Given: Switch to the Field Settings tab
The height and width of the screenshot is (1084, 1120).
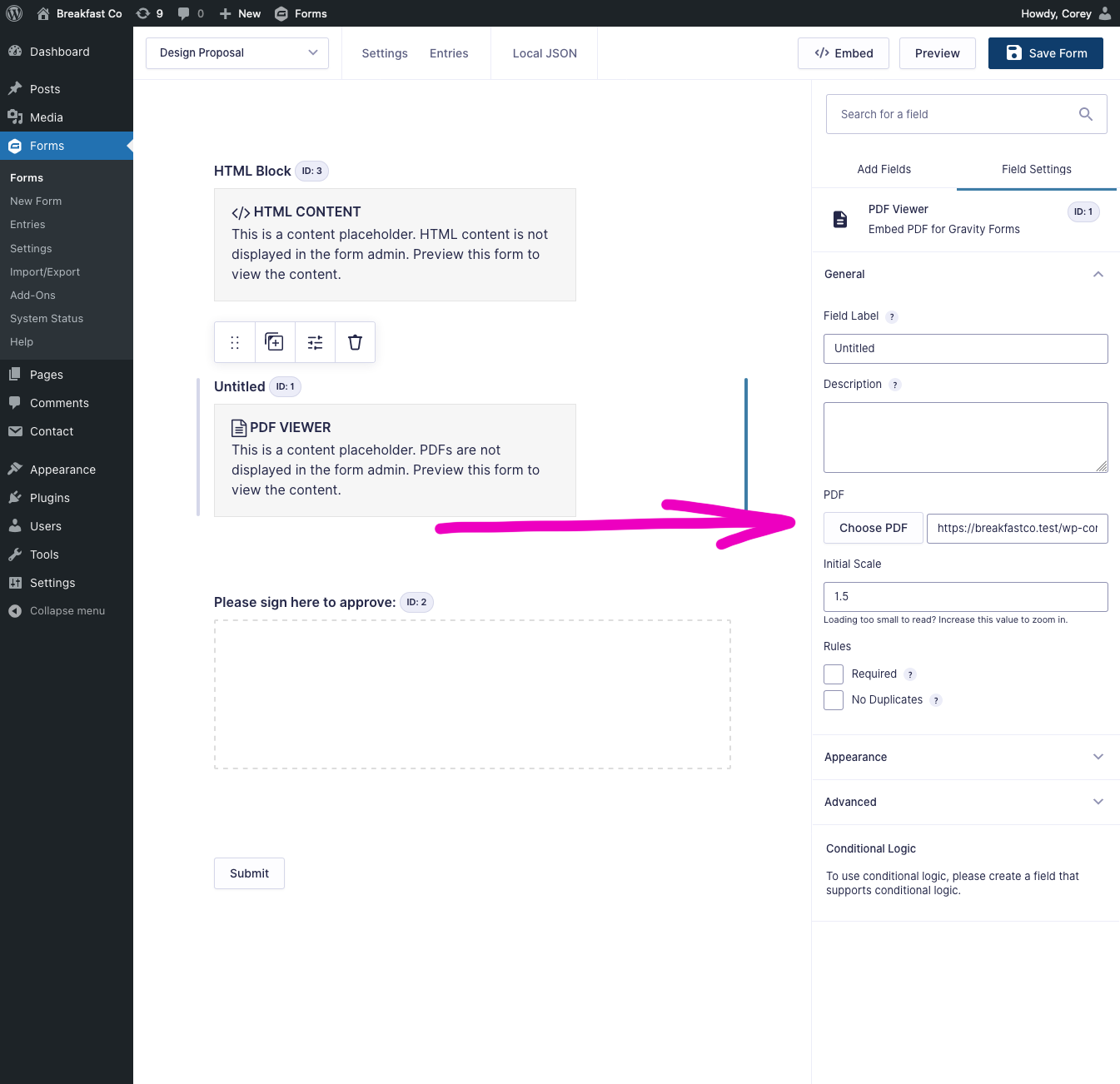Looking at the screenshot, I should click(x=1037, y=169).
